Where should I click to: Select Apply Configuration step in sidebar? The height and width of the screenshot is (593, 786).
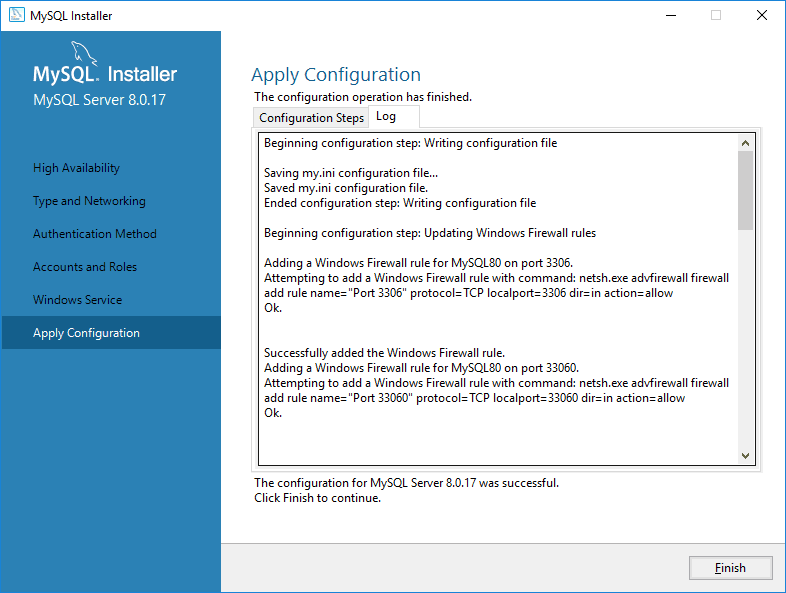(111, 333)
